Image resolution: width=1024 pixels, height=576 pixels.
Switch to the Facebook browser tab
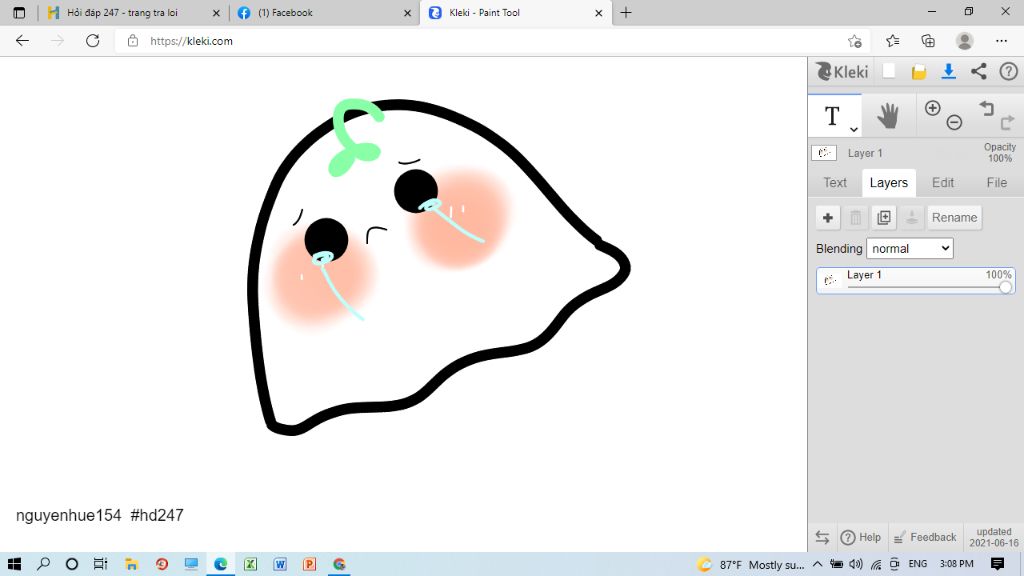click(x=285, y=12)
